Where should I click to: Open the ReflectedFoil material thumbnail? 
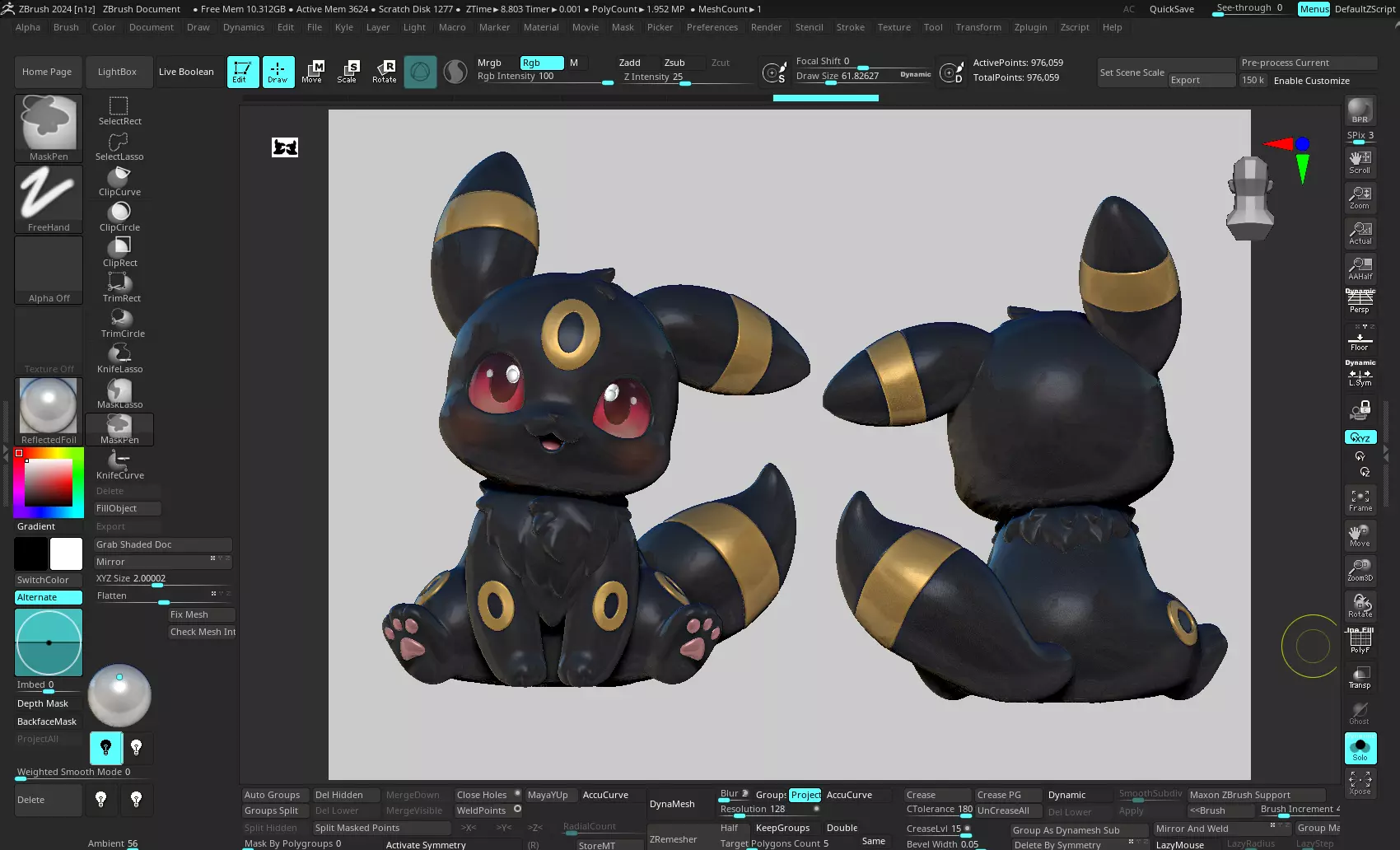click(49, 411)
